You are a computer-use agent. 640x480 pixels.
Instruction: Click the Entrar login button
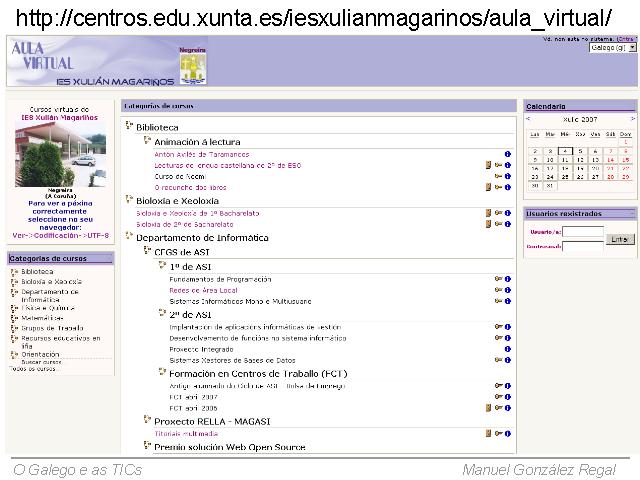[619, 239]
